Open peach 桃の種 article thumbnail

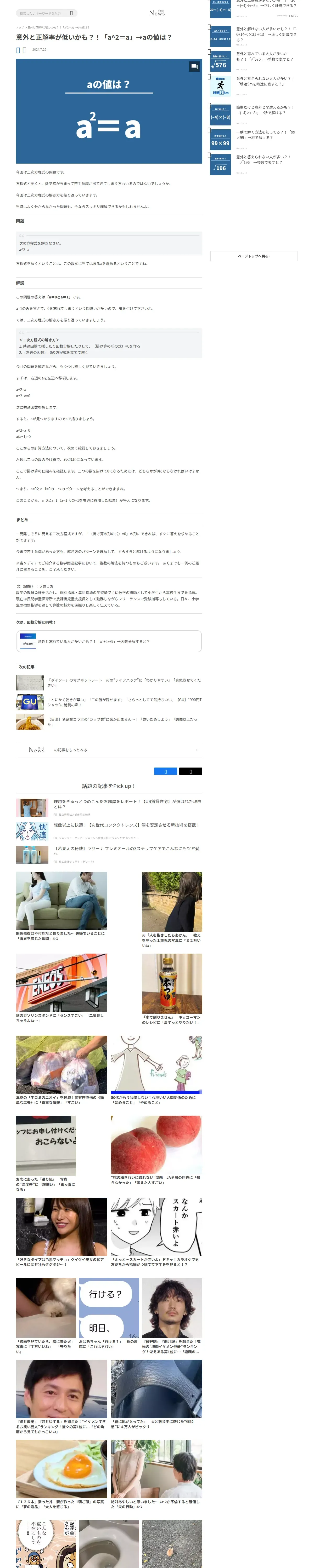156,1145
